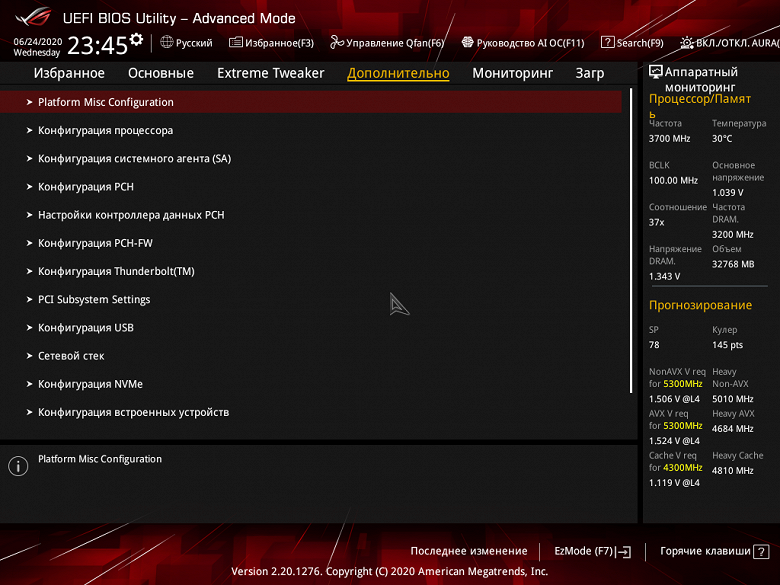This screenshot has width=780, height=585.
Task: Expand Конфигурация процессора arrow
Action: [29, 130]
